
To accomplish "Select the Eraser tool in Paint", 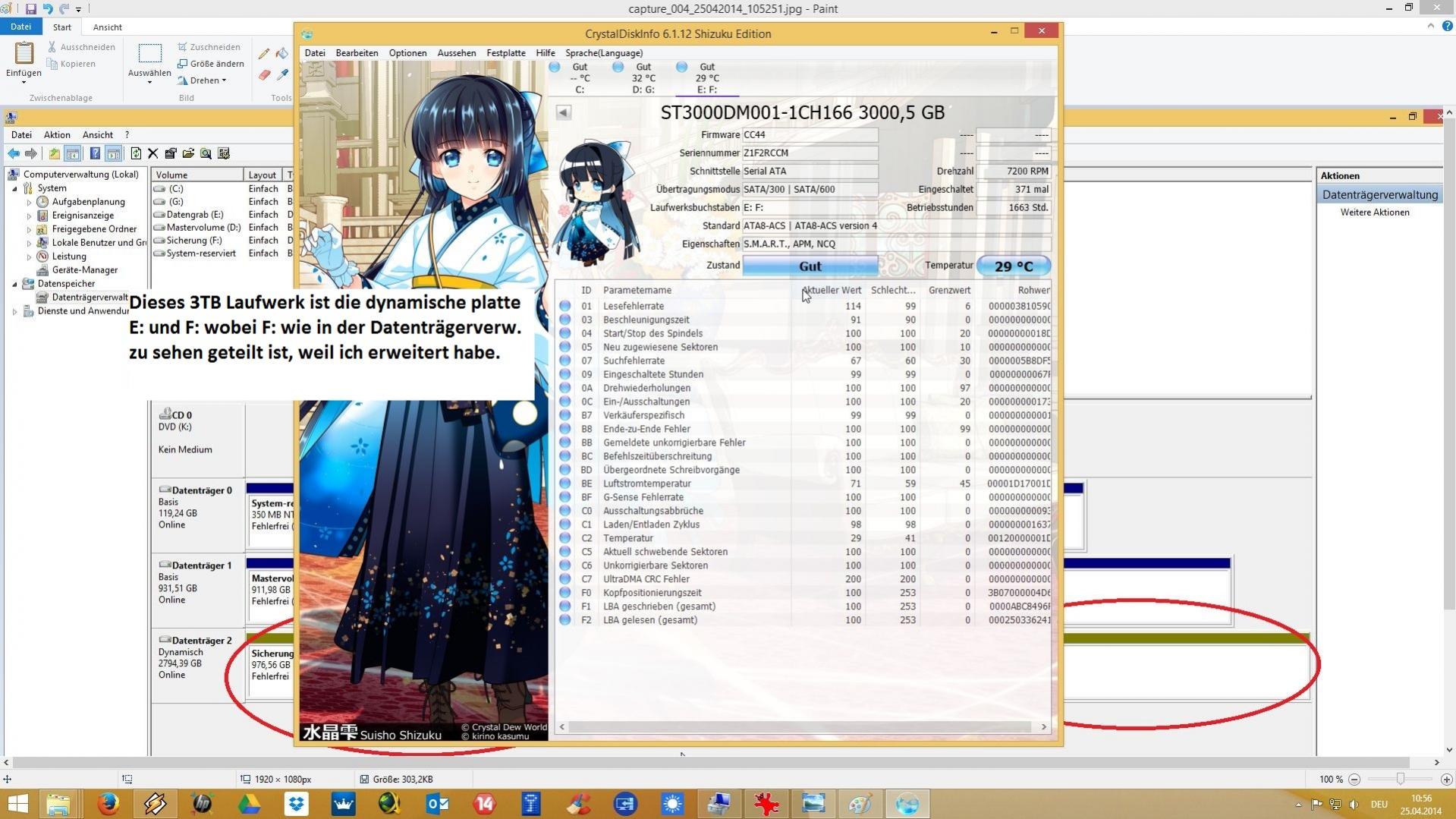I will tap(264, 74).
